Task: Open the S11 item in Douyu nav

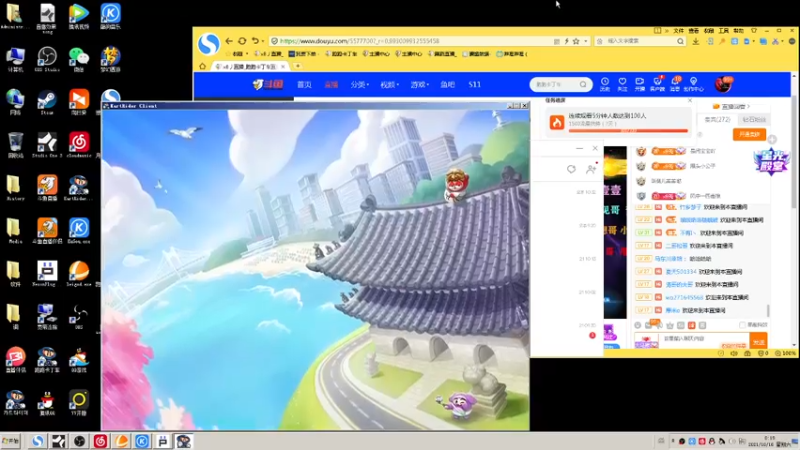Action: (x=474, y=85)
